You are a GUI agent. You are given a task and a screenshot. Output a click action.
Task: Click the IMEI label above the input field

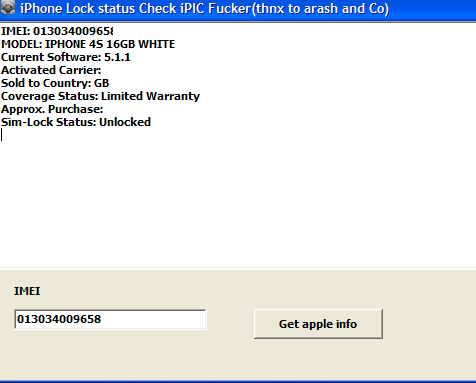point(27,291)
